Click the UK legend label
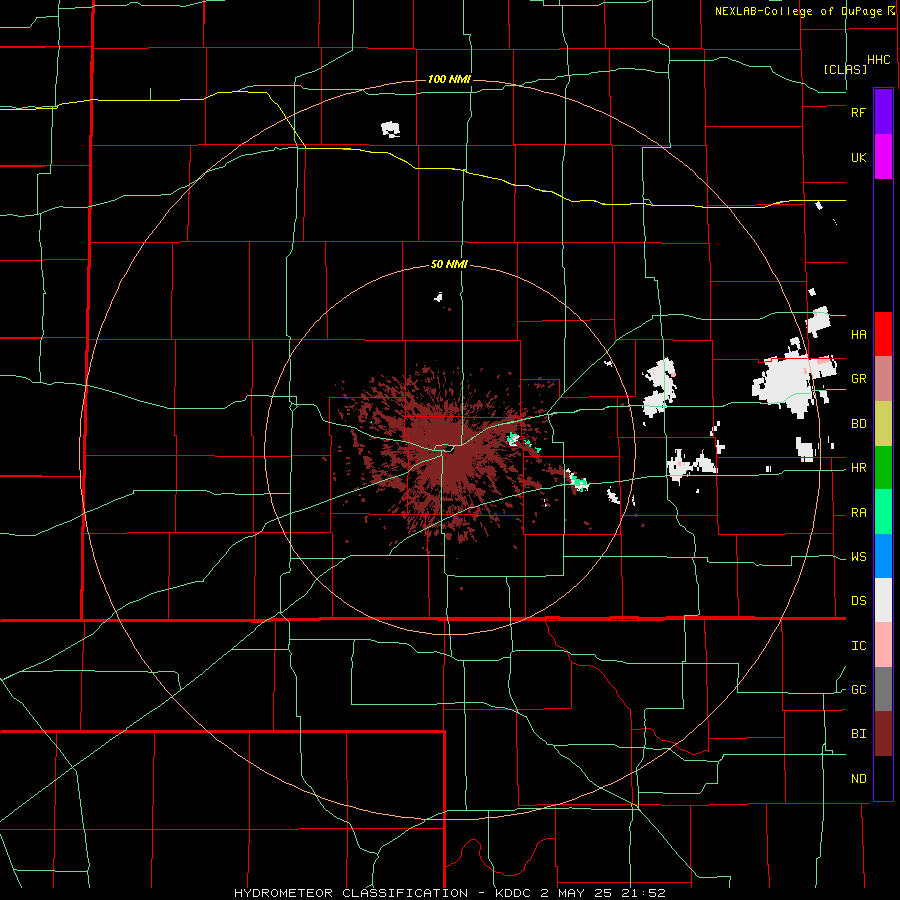 click(858, 158)
